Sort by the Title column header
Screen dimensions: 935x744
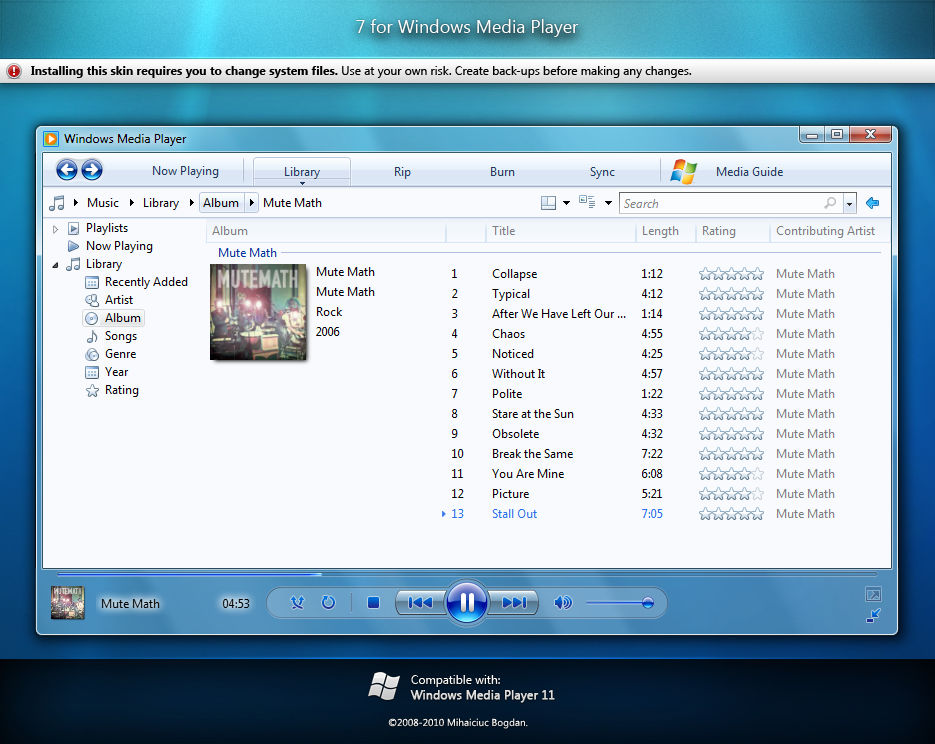point(561,231)
